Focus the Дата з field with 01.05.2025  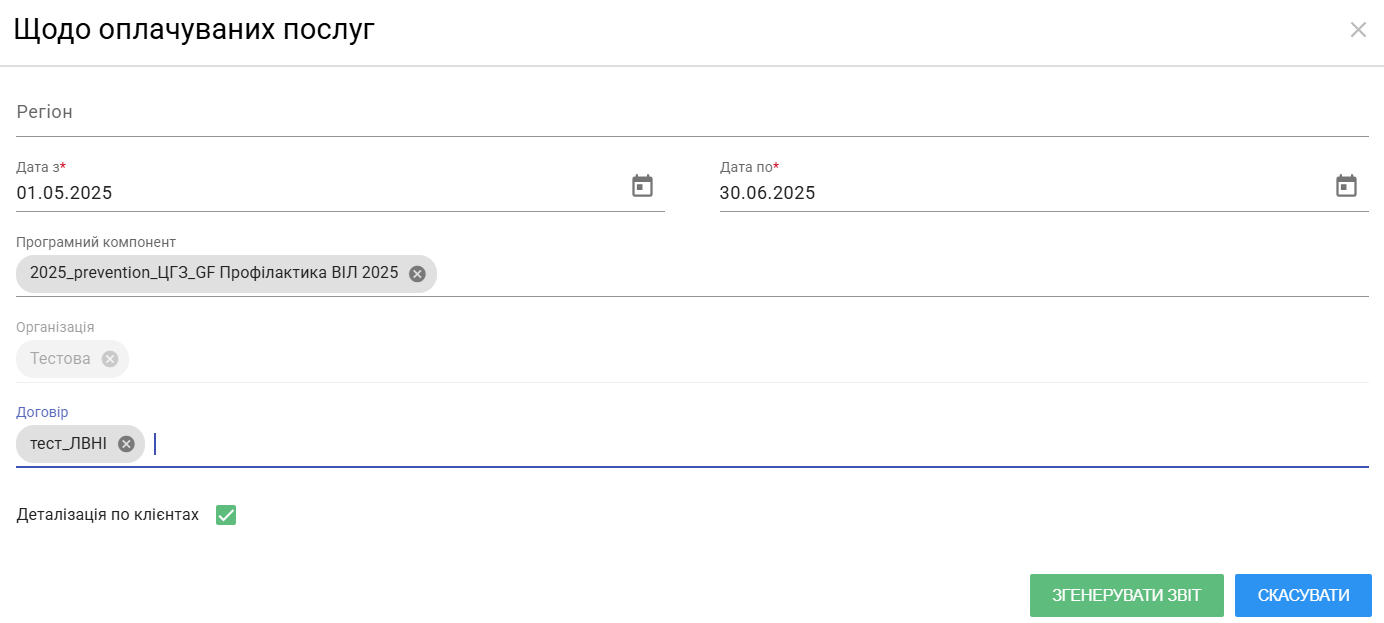(320, 193)
